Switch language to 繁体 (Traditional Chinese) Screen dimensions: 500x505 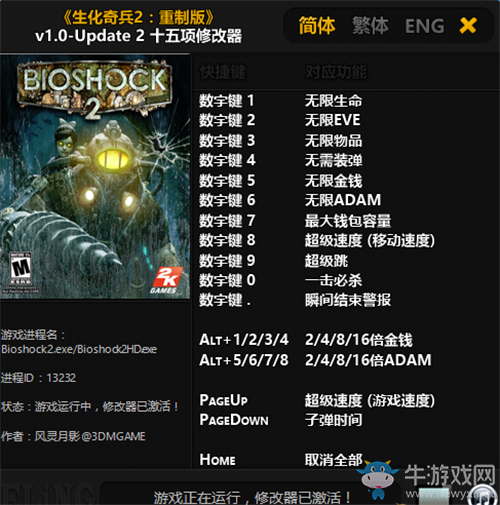(370, 25)
